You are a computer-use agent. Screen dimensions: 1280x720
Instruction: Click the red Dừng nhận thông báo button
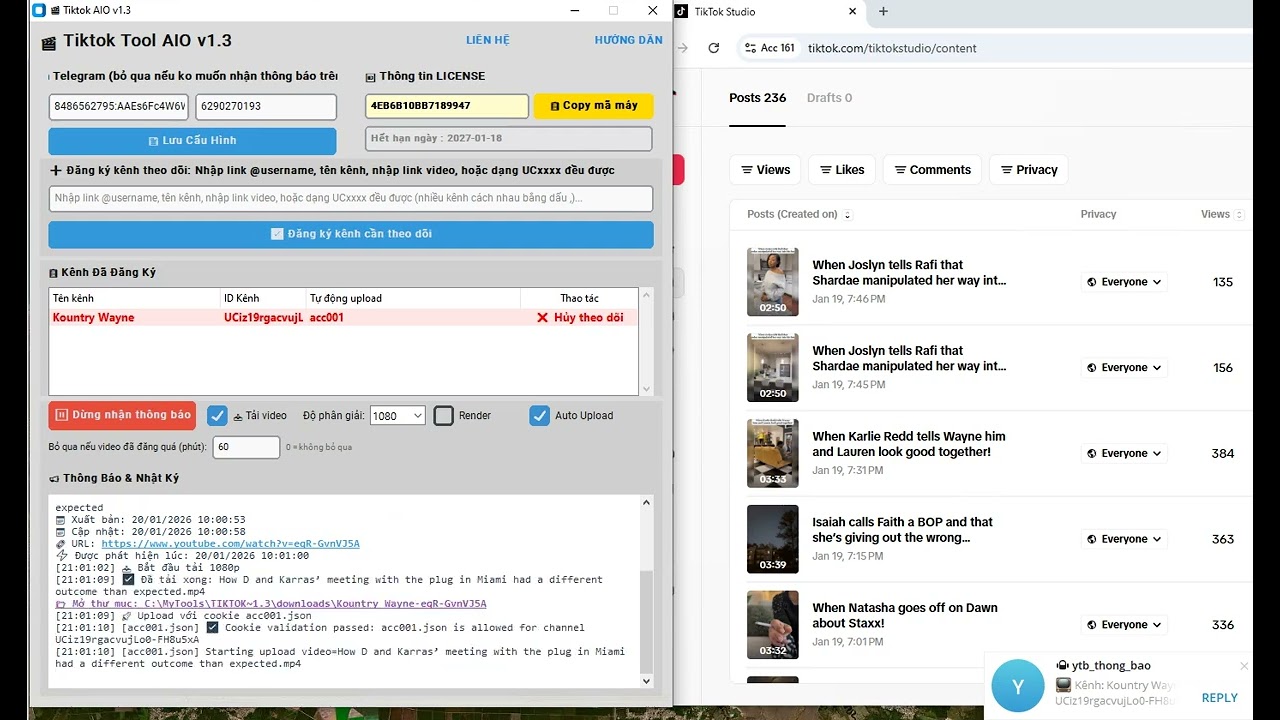(122, 415)
